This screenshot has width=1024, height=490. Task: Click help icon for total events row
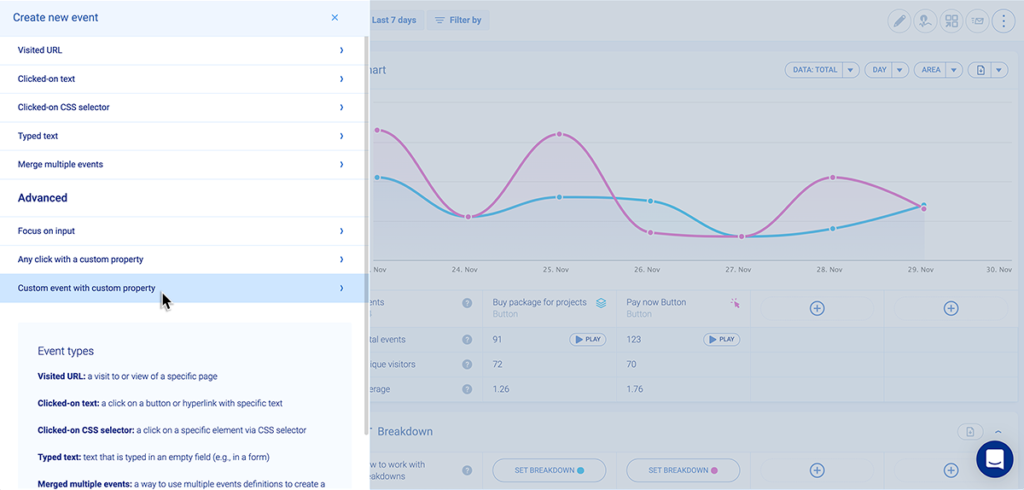pos(467,340)
